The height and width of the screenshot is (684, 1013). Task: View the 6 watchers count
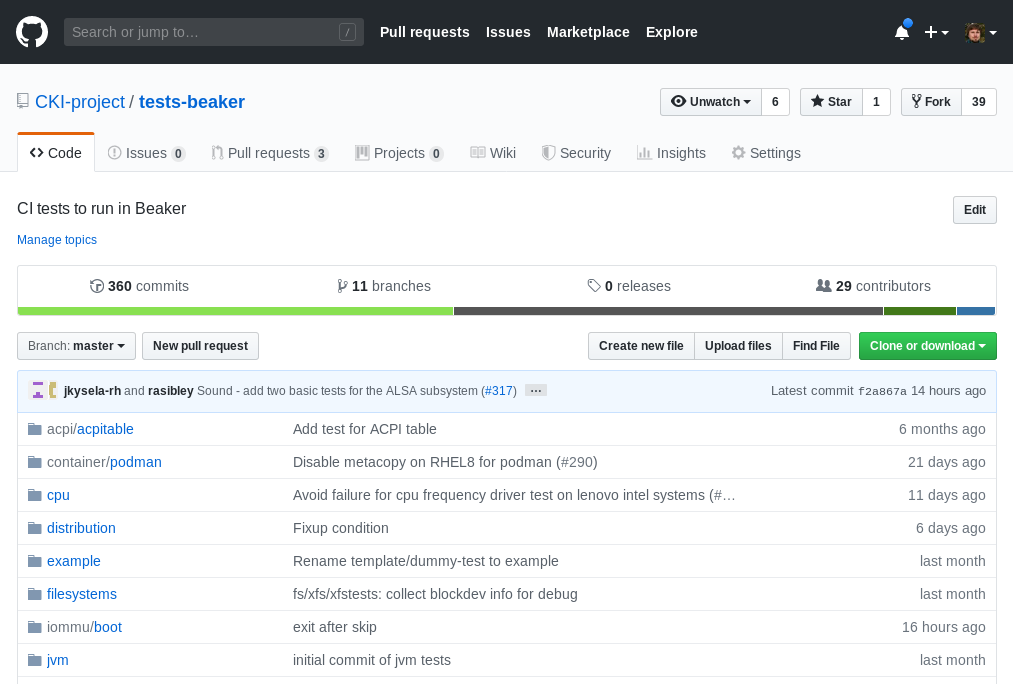(x=775, y=102)
